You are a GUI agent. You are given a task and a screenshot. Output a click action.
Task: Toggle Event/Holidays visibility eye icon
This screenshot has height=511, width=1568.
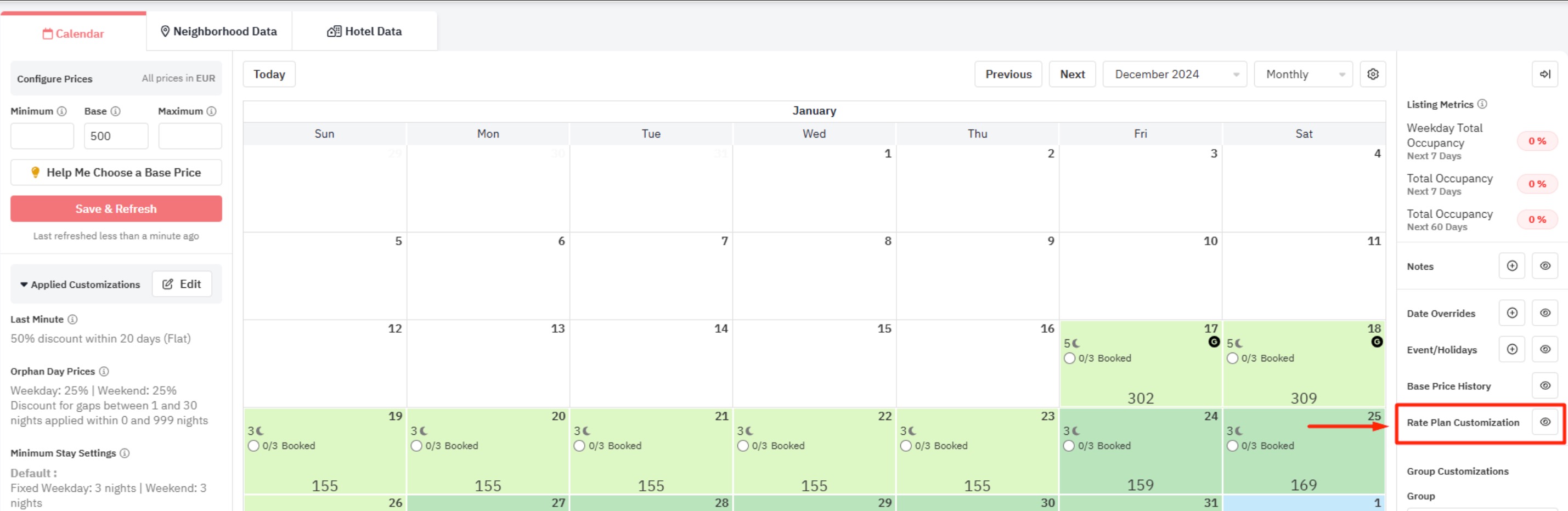point(1545,349)
